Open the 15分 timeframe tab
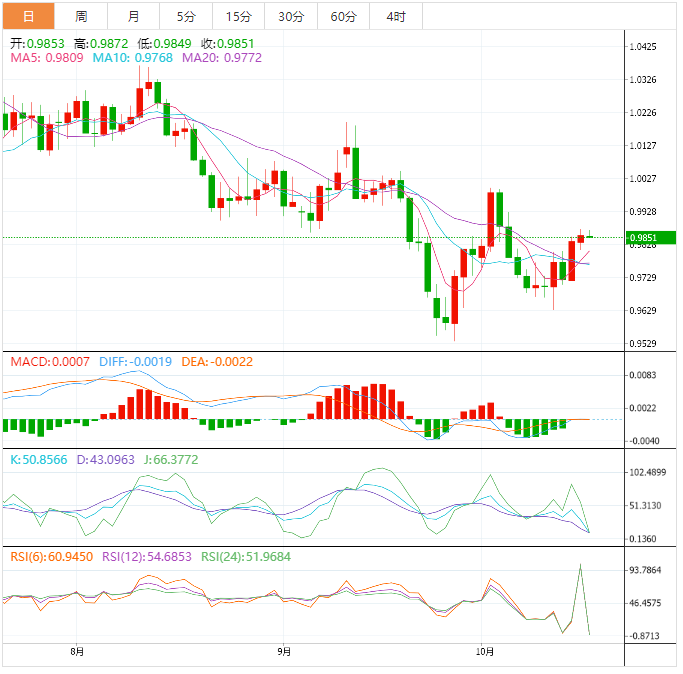 click(239, 17)
